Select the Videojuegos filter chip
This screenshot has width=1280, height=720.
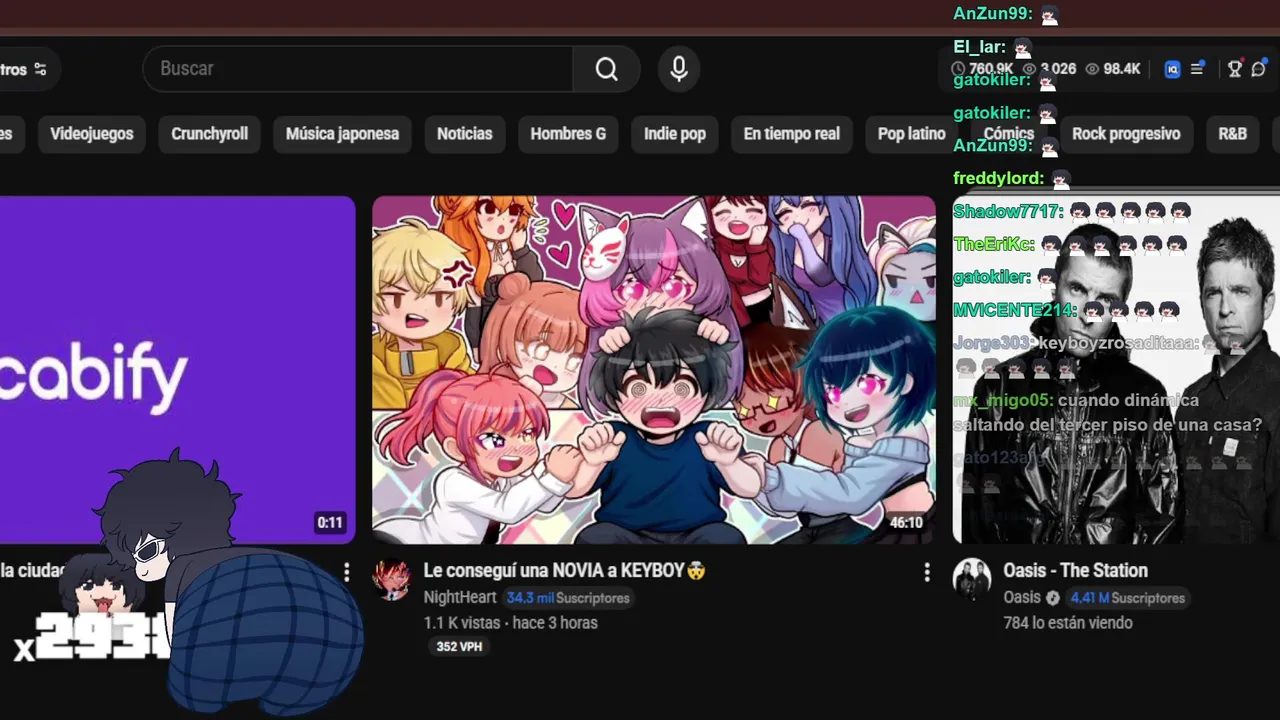(92, 134)
